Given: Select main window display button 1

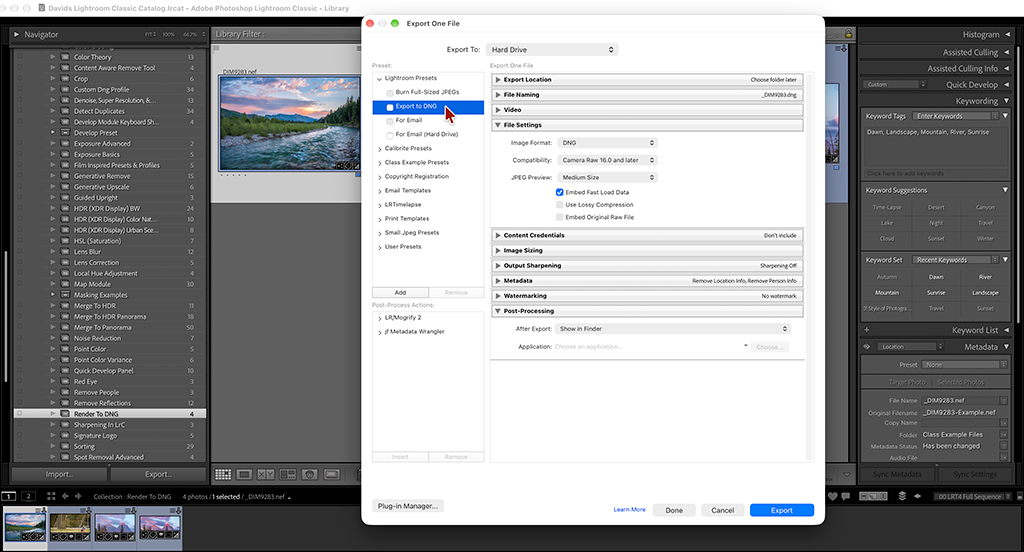Looking at the screenshot, I should pyautogui.click(x=8, y=496).
